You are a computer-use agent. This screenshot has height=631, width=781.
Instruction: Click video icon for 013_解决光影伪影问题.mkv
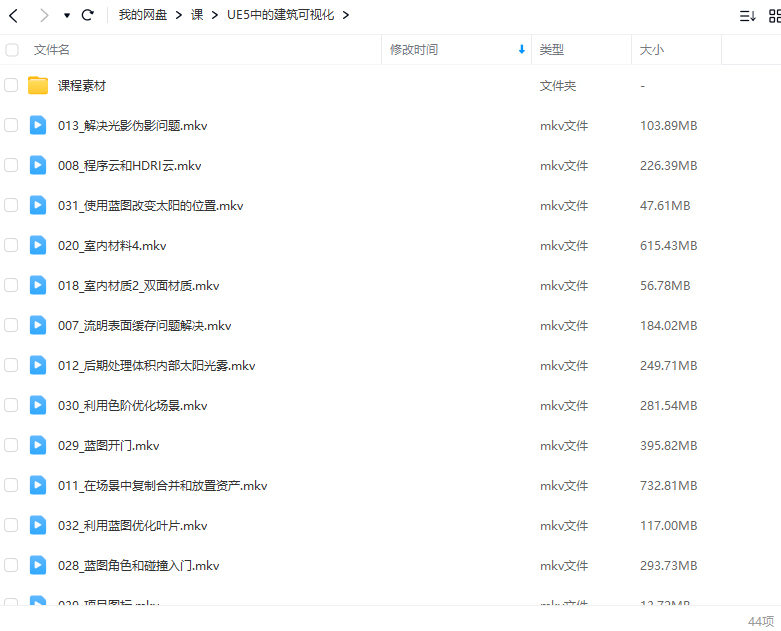[38, 126]
